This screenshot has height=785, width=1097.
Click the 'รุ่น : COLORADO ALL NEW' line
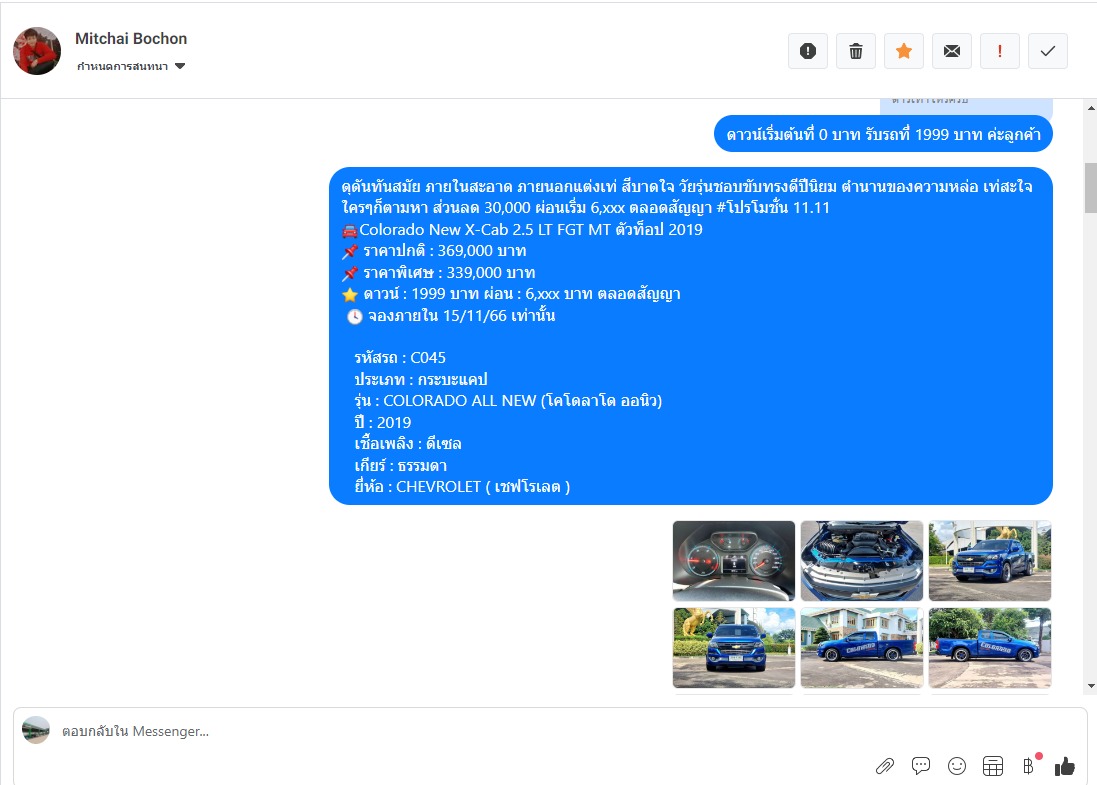[508, 401]
